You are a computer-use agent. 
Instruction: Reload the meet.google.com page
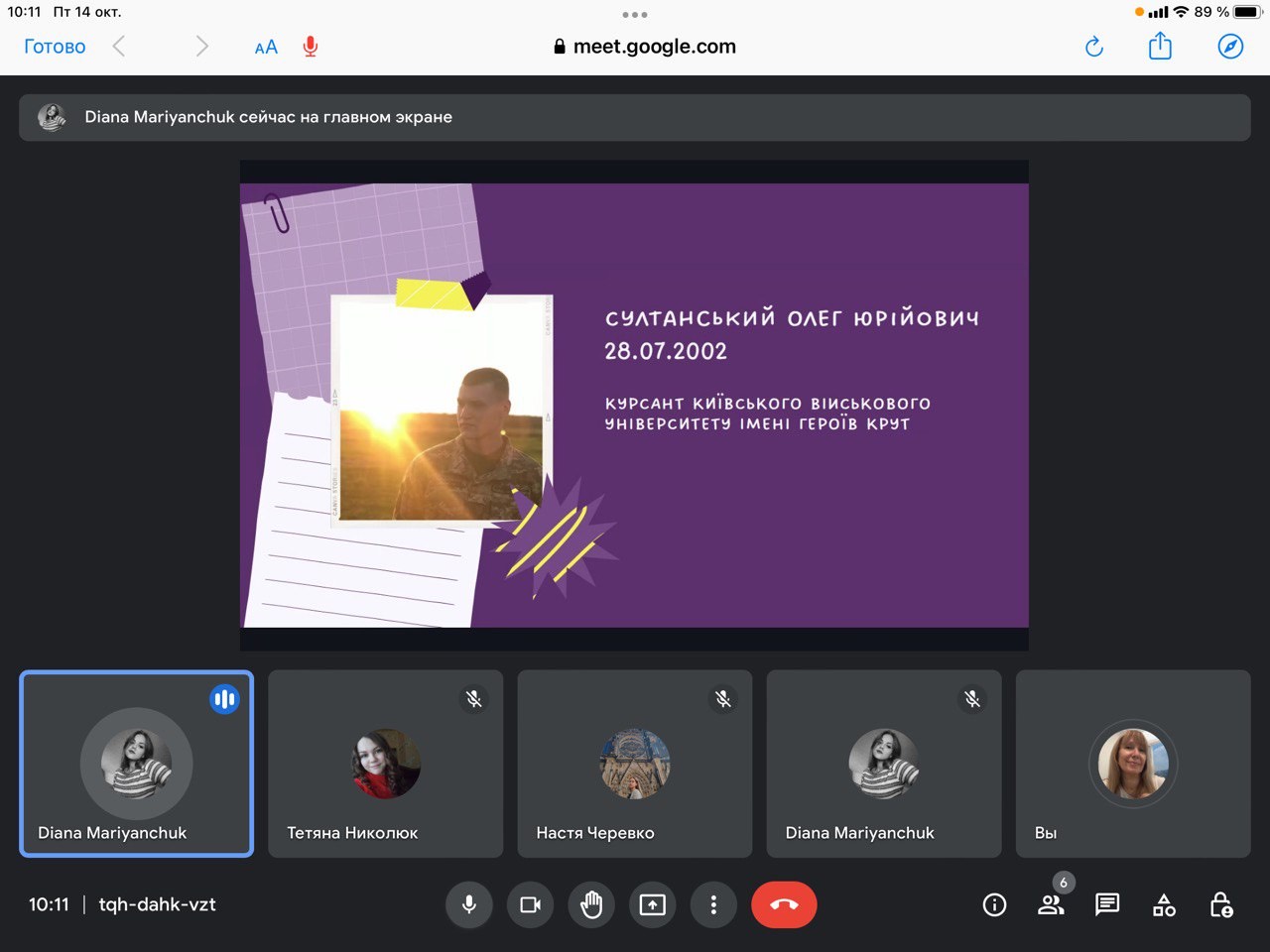pos(1094,47)
